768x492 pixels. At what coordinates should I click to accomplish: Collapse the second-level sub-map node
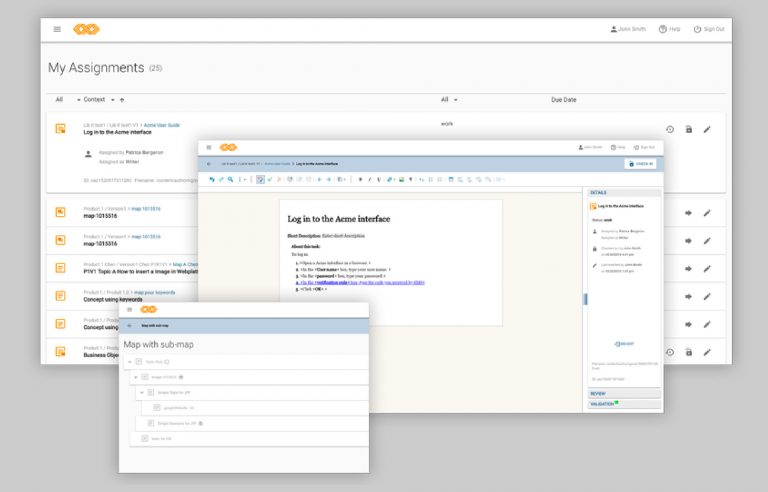pyautogui.click(x=136, y=377)
